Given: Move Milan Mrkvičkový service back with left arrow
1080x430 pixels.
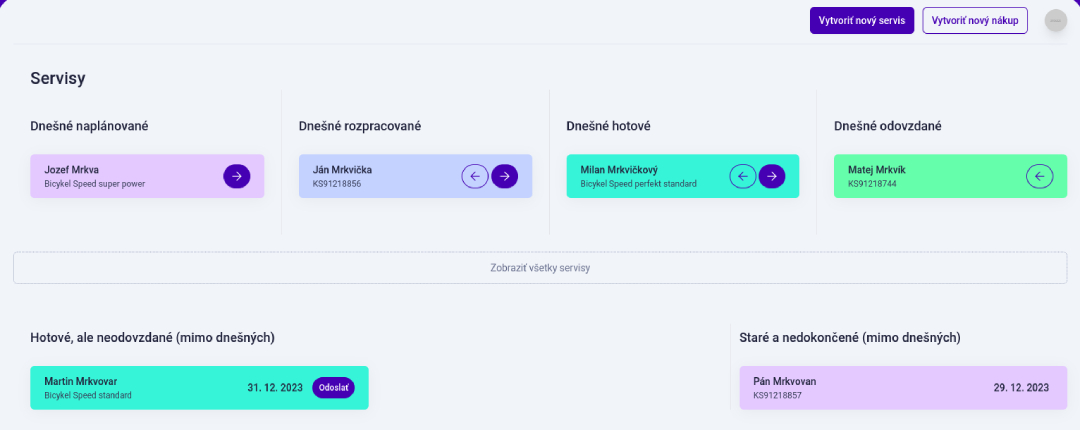Looking at the screenshot, I should click(x=742, y=176).
